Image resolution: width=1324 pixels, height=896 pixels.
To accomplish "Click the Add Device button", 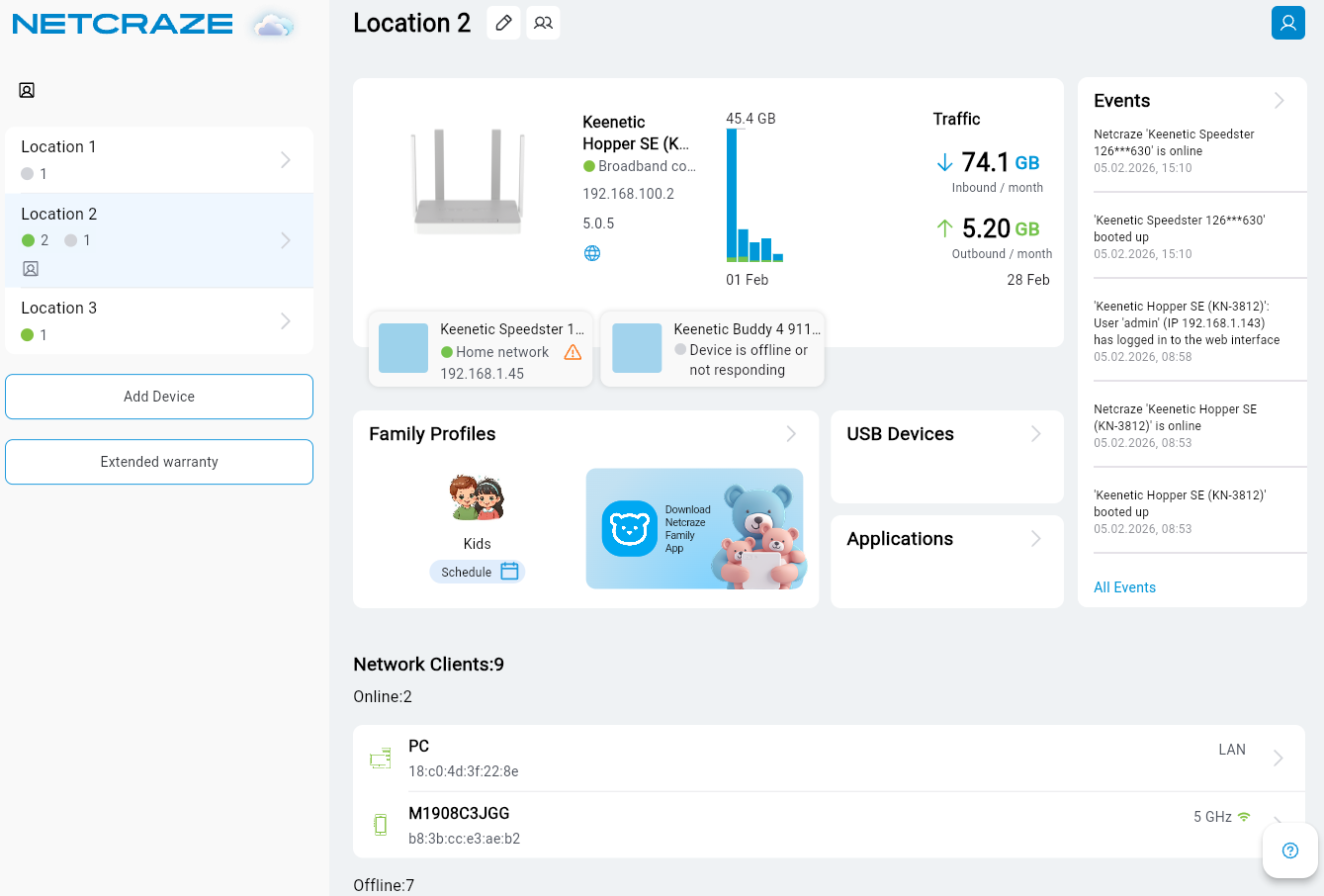I will [x=158, y=397].
